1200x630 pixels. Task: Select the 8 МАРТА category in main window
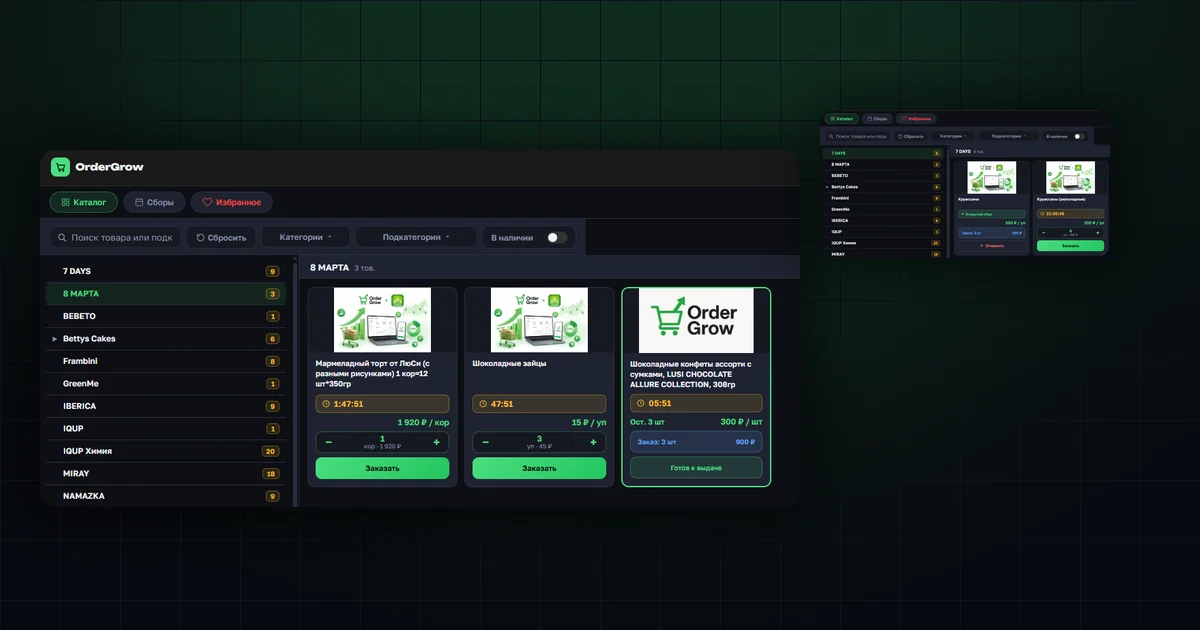pyautogui.click(x=165, y=294)
